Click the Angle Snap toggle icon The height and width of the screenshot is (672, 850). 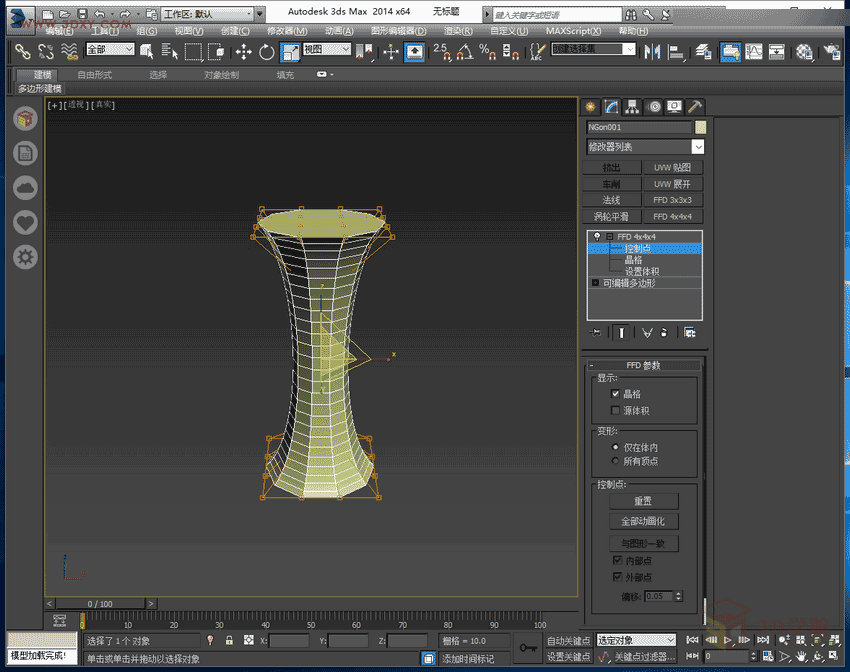(x=463, y=51)
